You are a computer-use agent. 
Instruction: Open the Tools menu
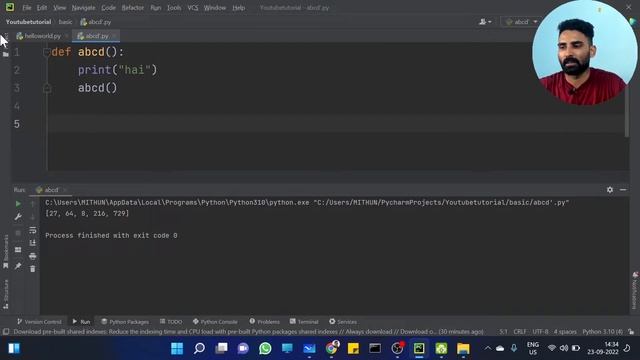(x=174, y=8)
